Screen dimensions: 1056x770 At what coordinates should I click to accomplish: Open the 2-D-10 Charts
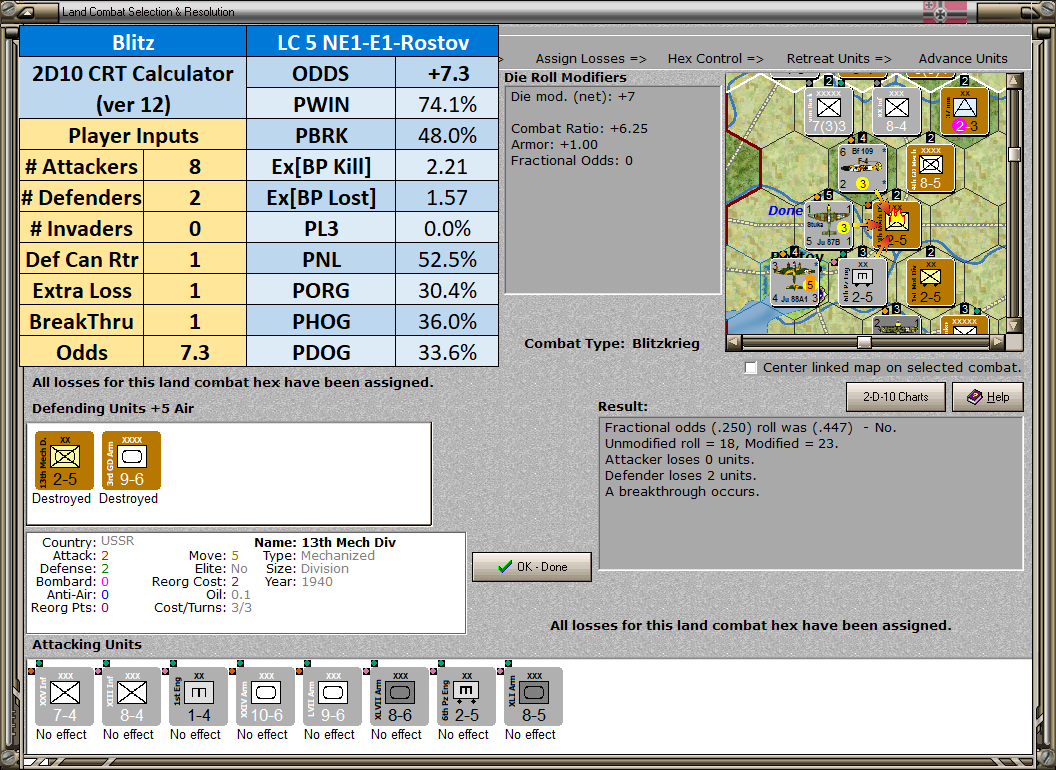pos(896,397)
